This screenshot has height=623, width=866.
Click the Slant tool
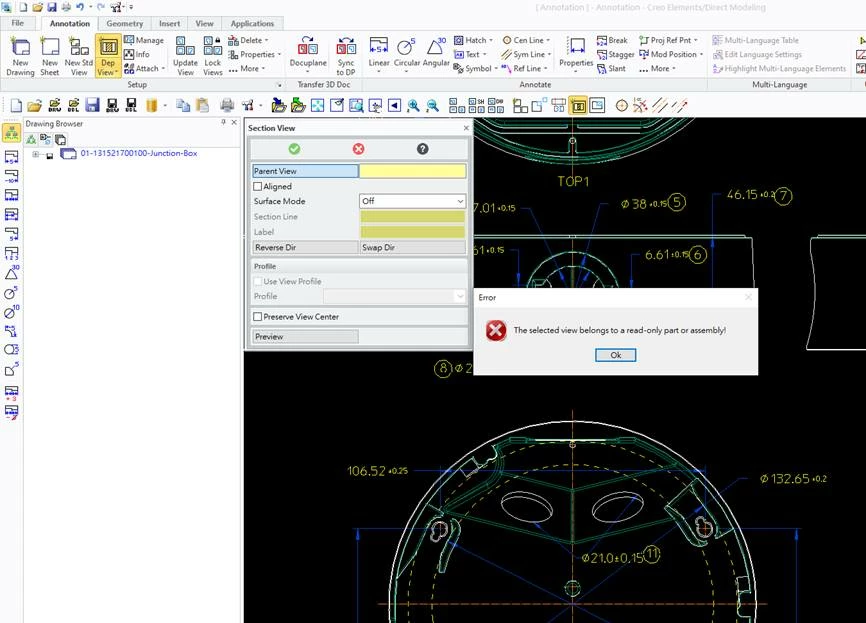(611, 68)
